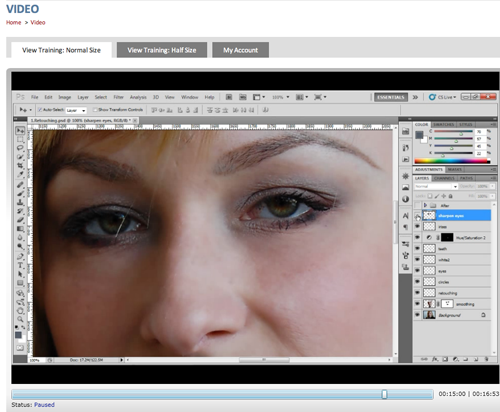Hide the Background layer
This screenshot has height=412, width=500.
click(417, 315)
